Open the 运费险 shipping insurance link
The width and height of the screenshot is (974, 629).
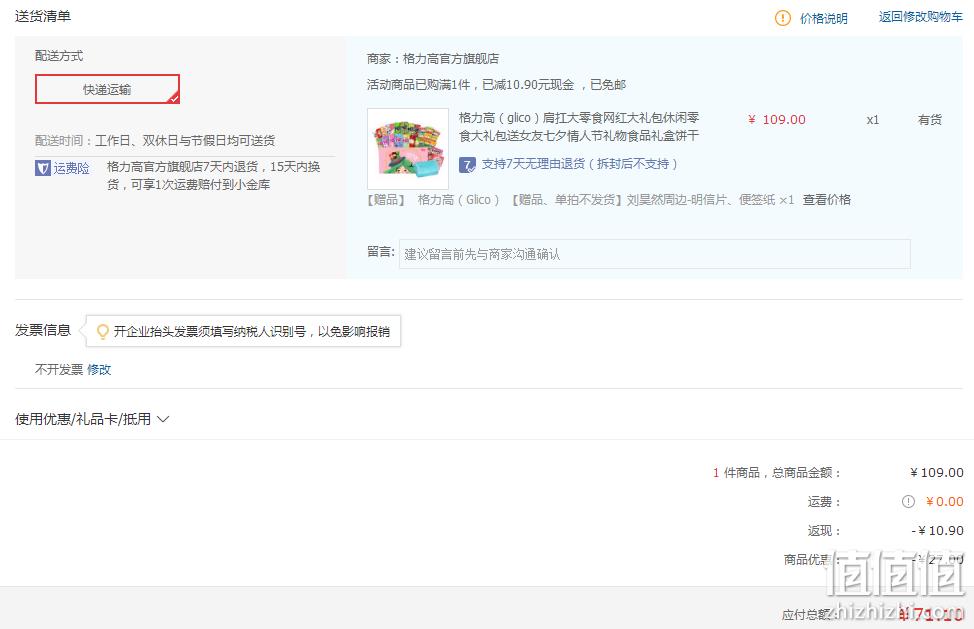point(71,168)
